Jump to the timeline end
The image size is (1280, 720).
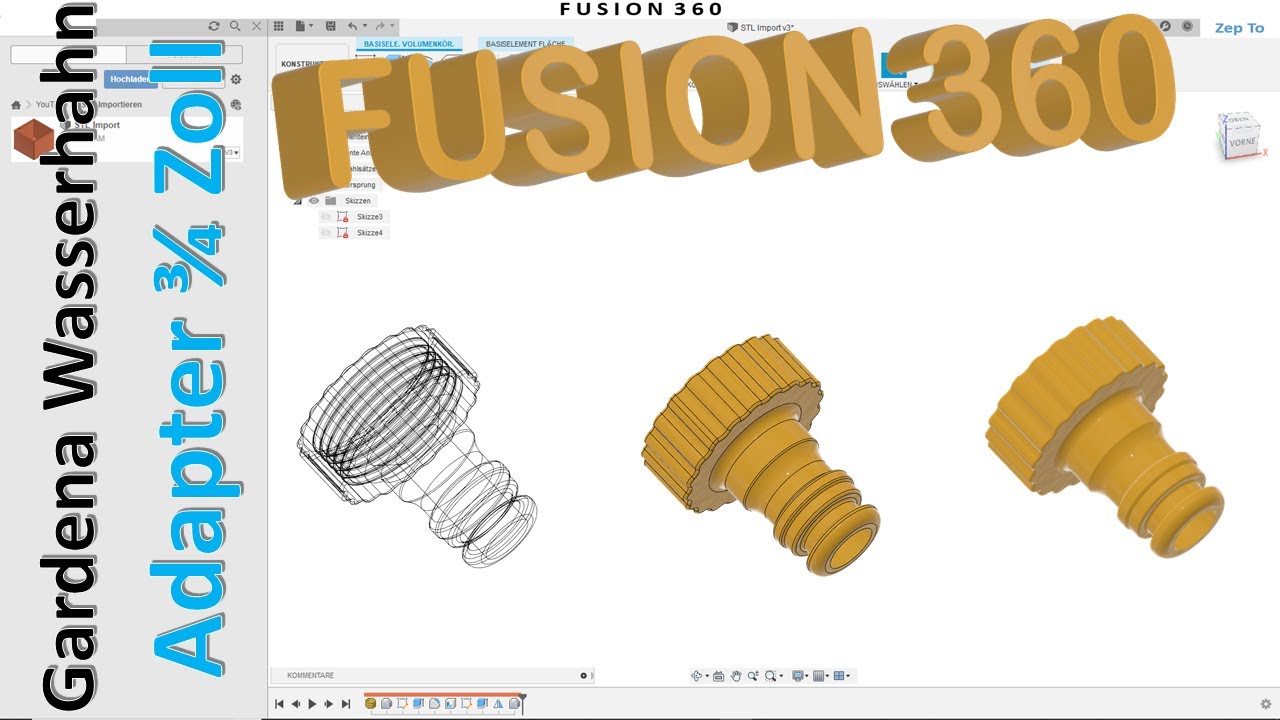point(346,704)
